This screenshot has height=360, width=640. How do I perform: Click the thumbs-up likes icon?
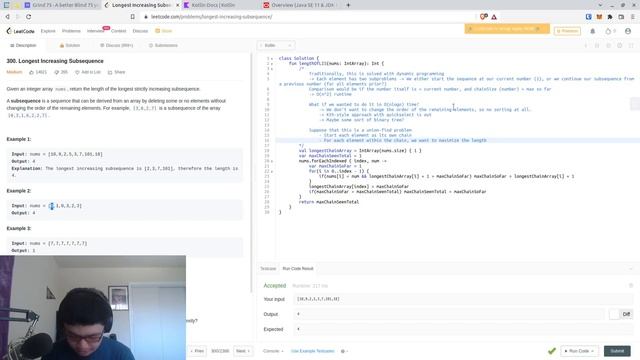31,72
